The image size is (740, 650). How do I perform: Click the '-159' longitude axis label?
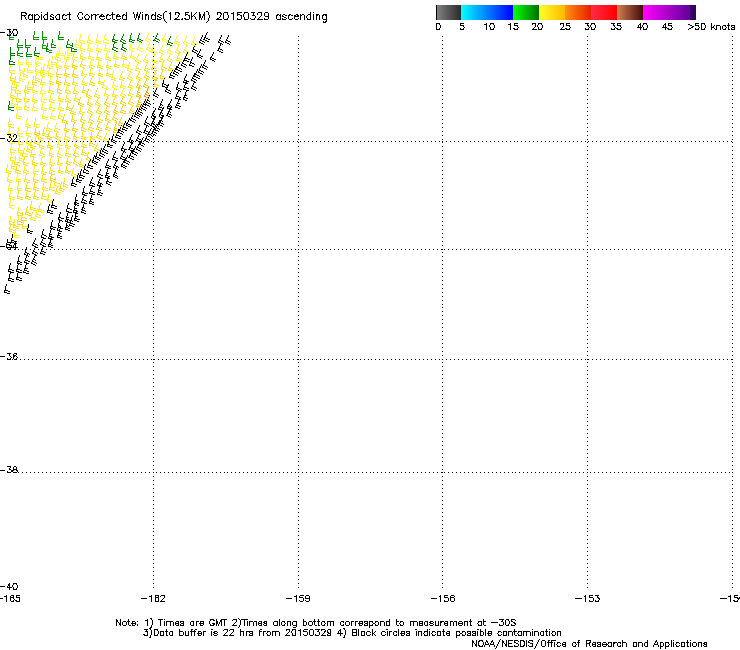(298, 599)
